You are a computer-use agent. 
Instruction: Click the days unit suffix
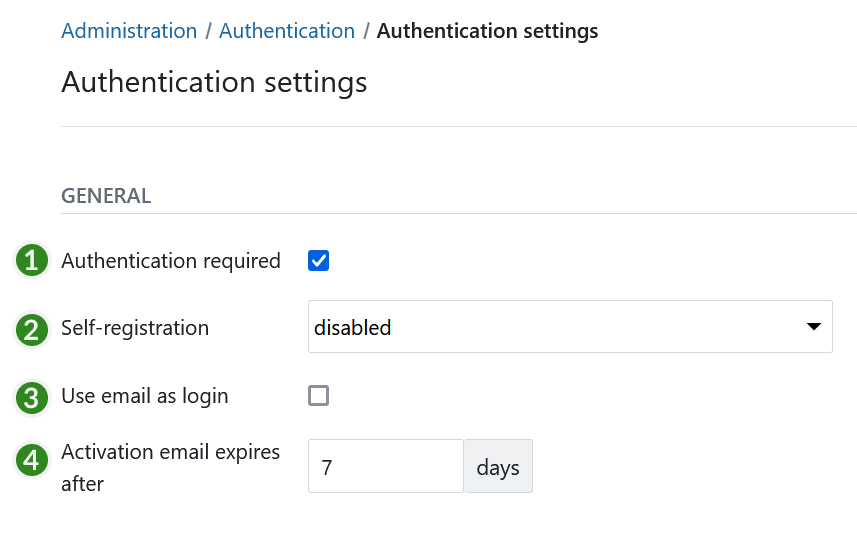point(498,467)
